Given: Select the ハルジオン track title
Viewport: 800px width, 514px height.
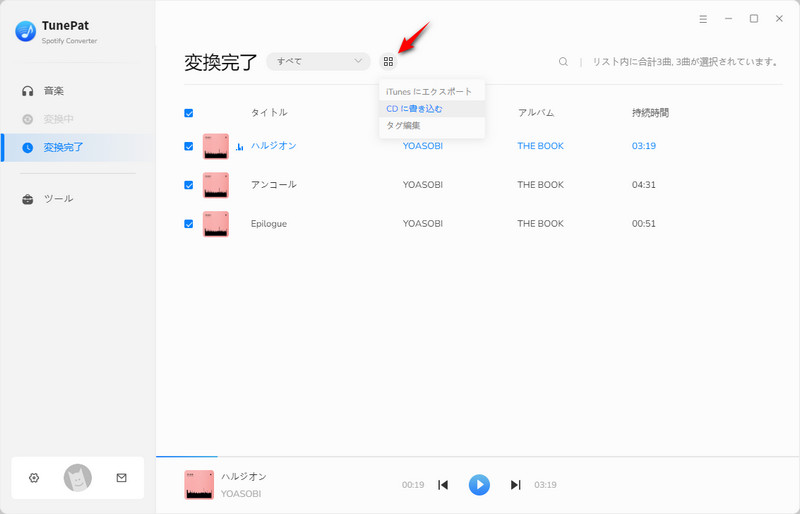Looking at the screenshot, I should [x=273, y=146].
